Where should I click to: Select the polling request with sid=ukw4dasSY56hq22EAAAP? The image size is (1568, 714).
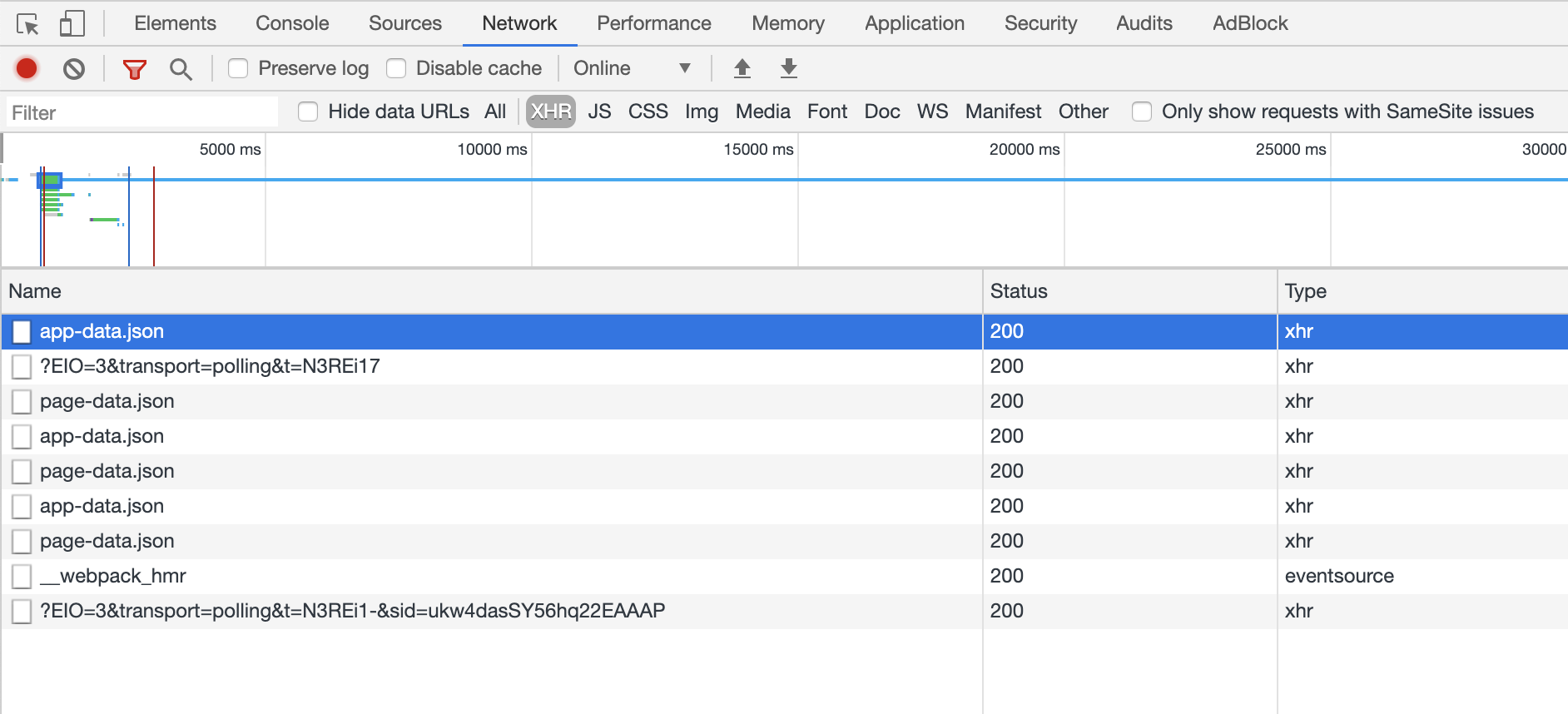(784, 611)
